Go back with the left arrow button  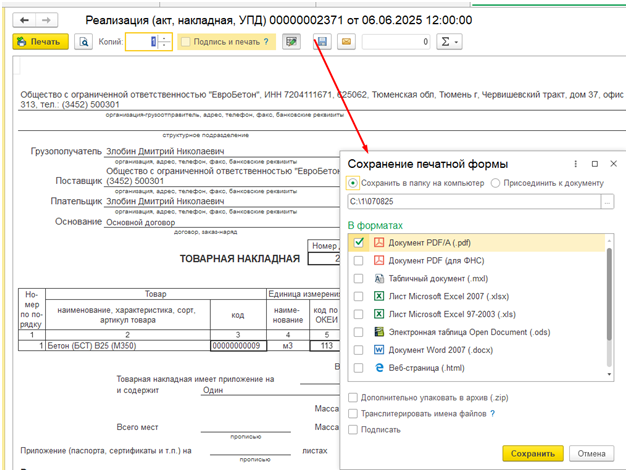[x=24, y=20]
